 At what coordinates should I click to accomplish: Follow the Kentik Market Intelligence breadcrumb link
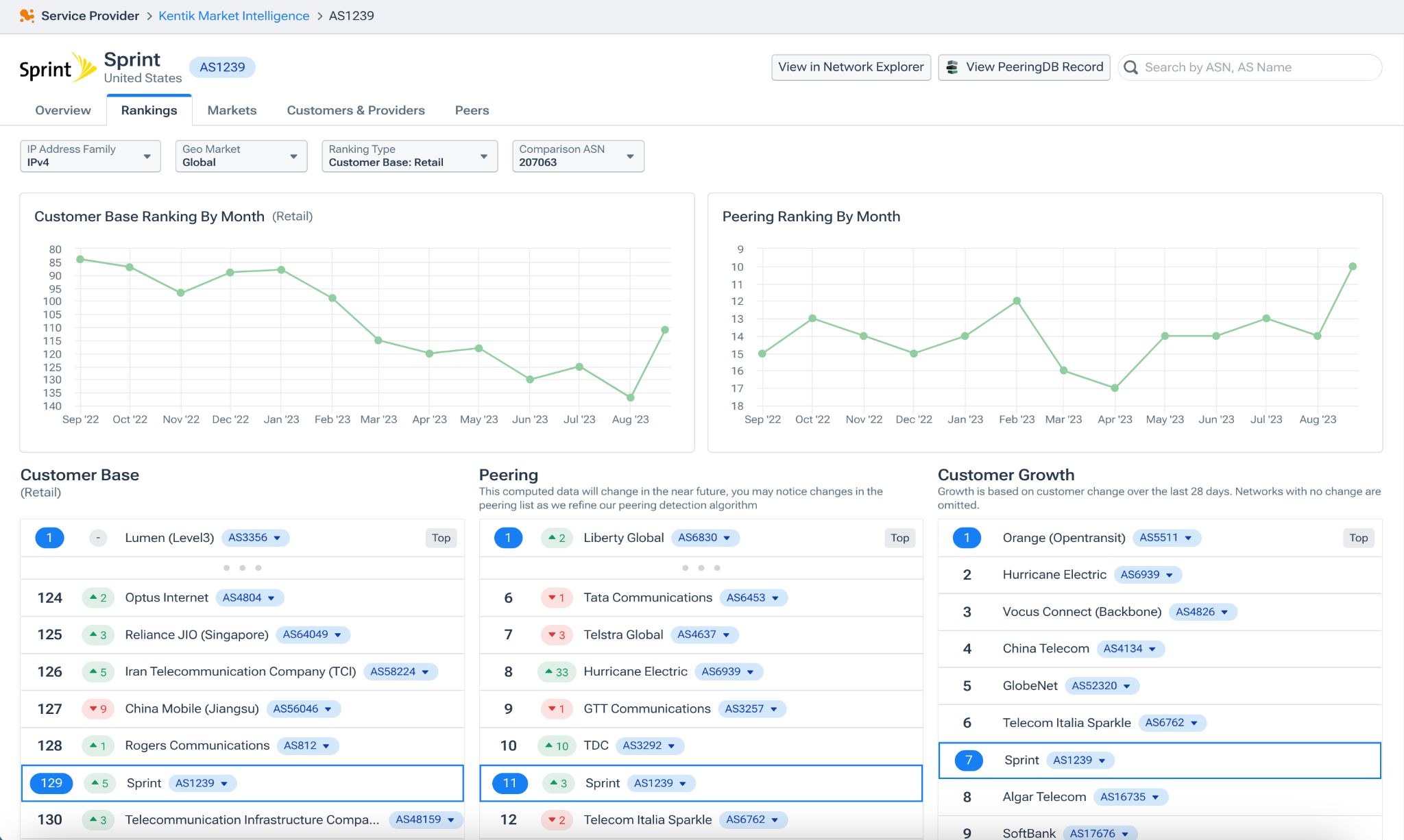pos(234,16)
